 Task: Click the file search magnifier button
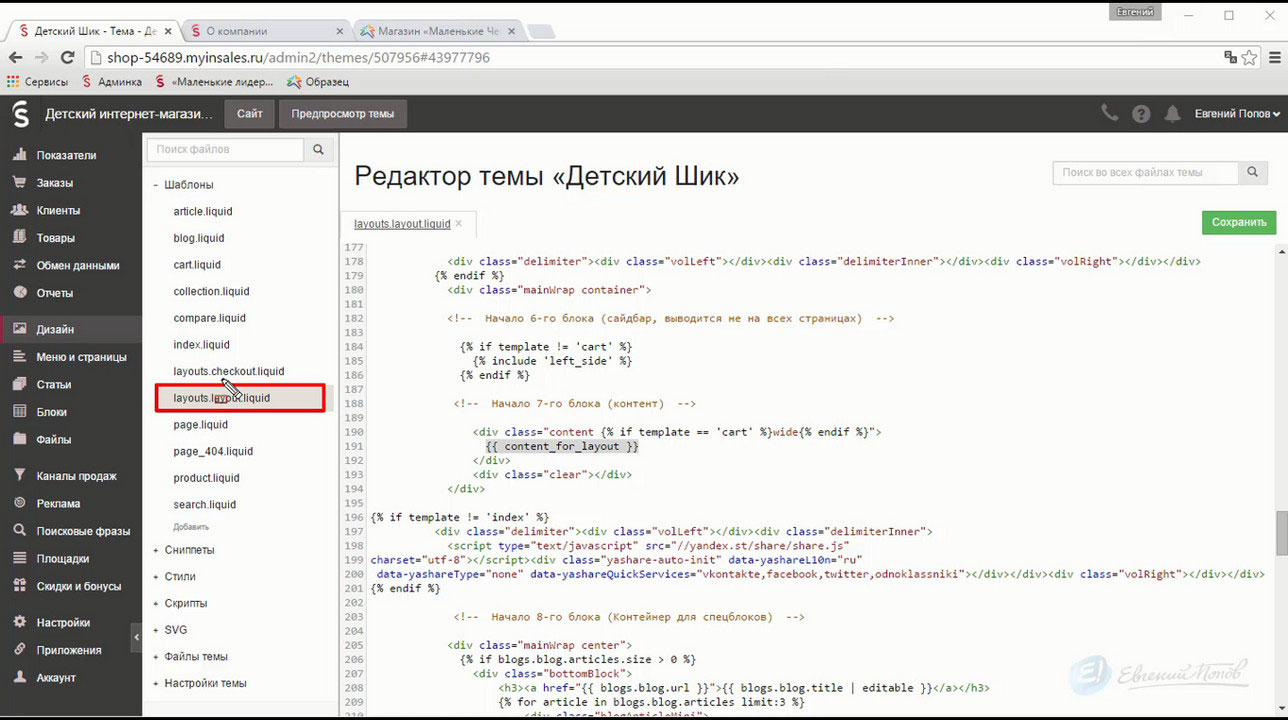318,149
